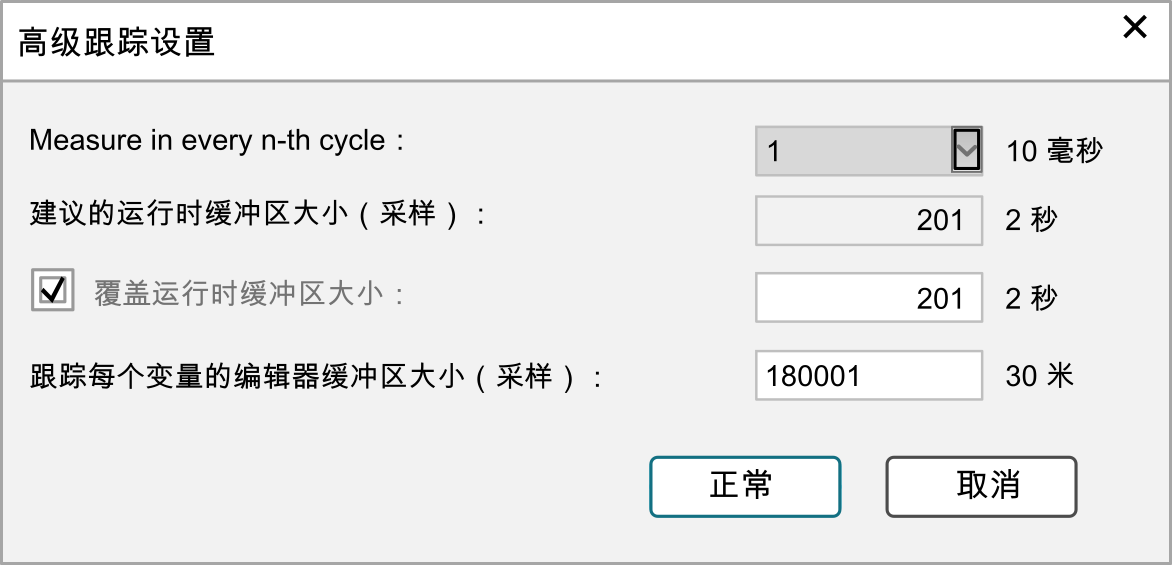Click the 建议的运行时缓冲区大小（采样）label
Screen dimensions: 1172x565
click(x=256, y=216)
